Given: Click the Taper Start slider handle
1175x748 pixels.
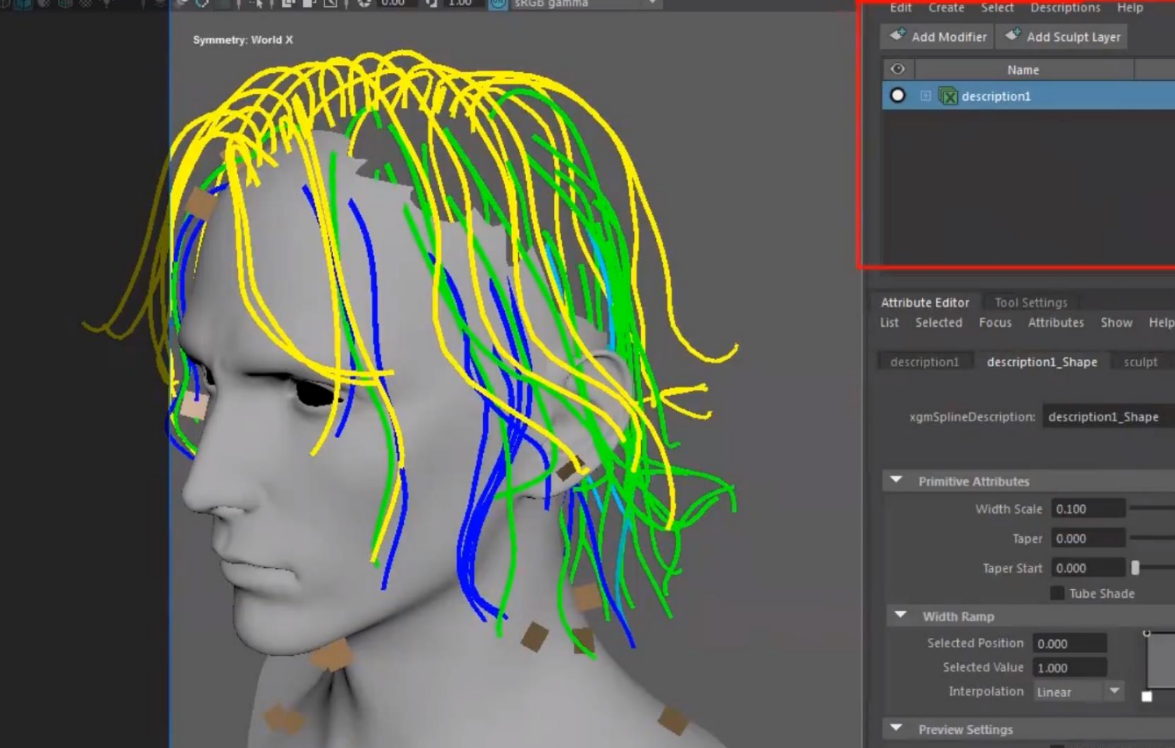Looking at the screenshot, I should click(x=1135, y=568).
